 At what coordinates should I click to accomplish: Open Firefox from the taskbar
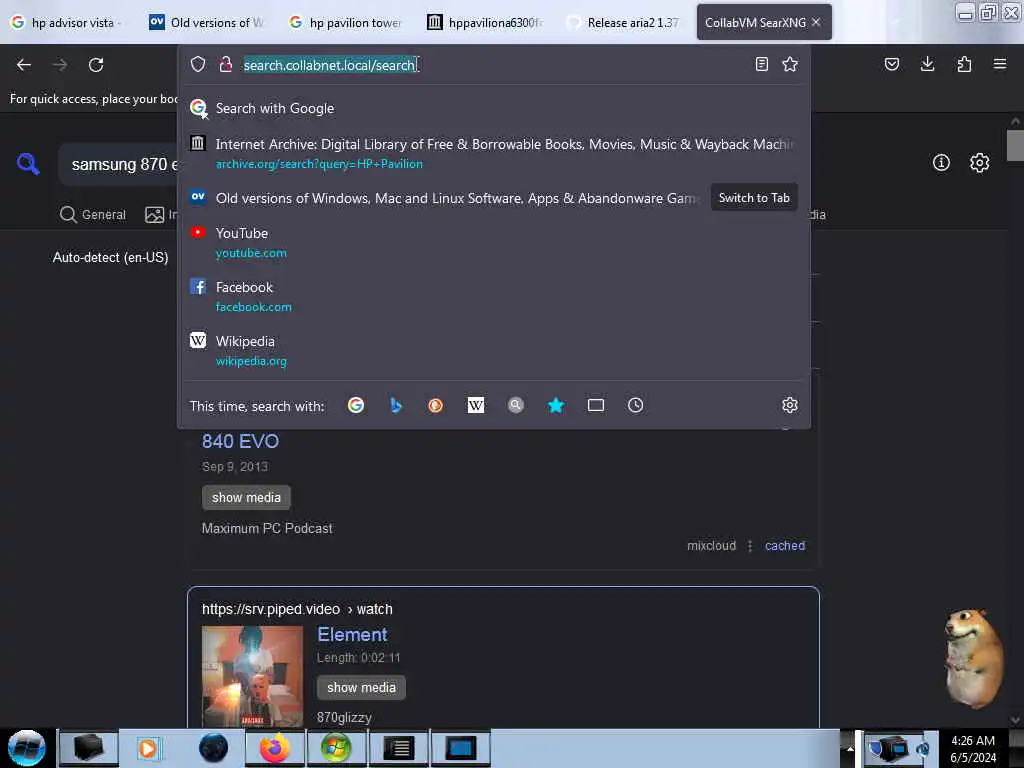point(274,748)
